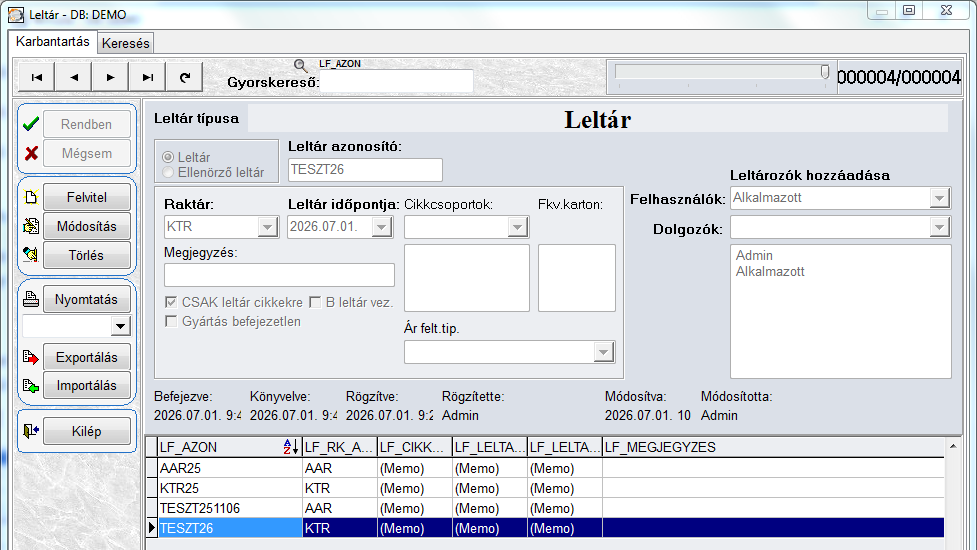Click the Importálás button

click(87, 386)
